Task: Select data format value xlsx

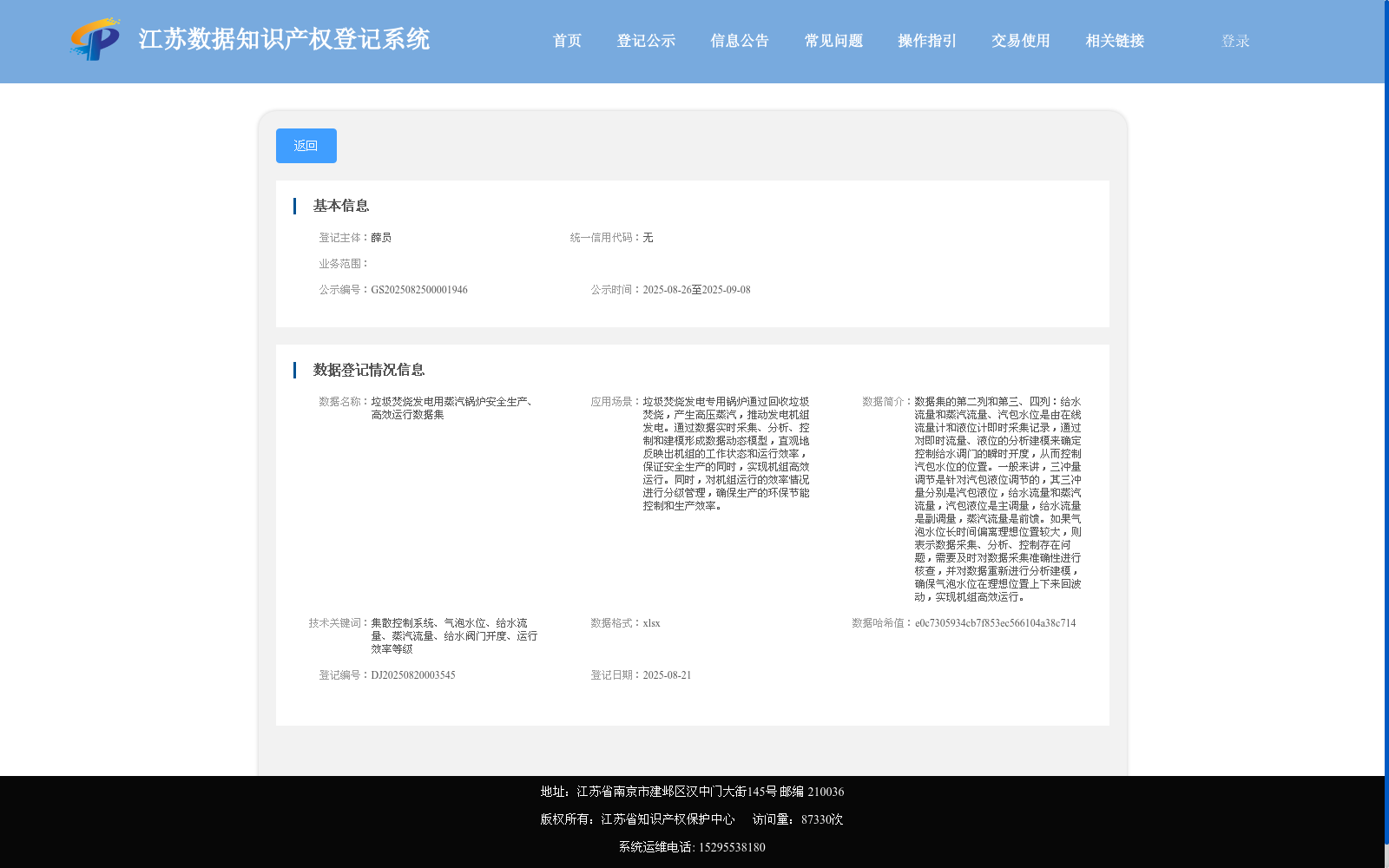Action: click(x=651, y=623)
